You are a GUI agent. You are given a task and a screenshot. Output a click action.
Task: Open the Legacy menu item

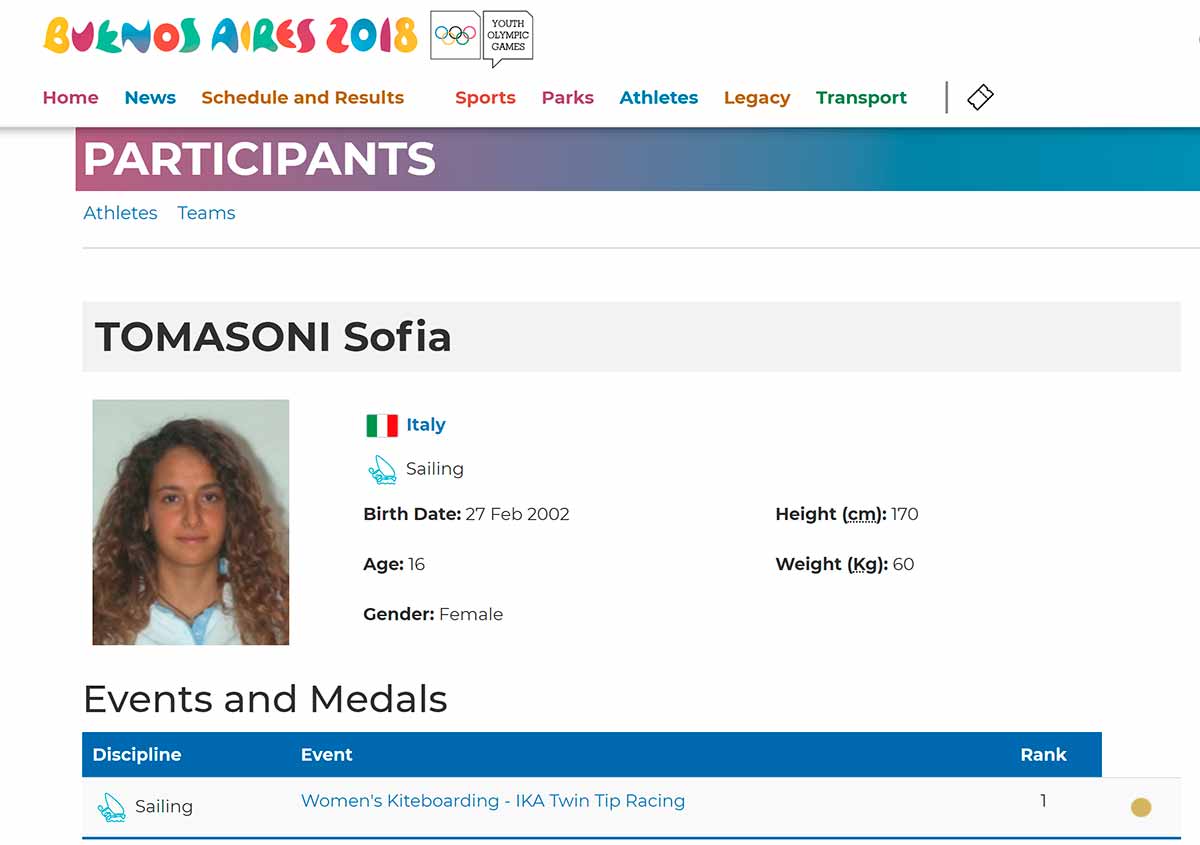(x=757, y=97)
